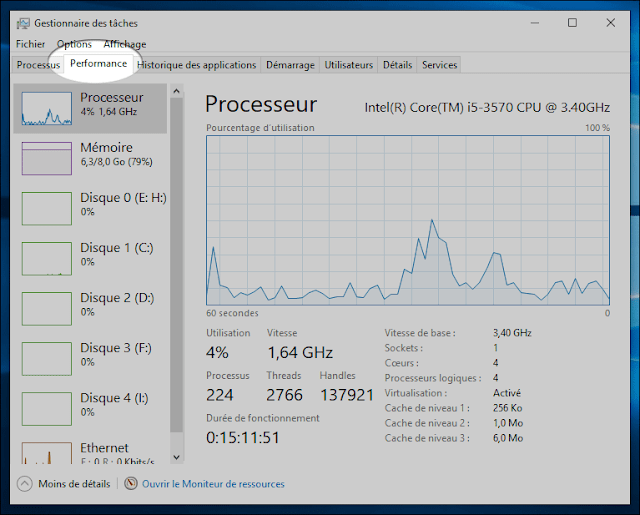
Task: Select the Ethernet graph thumbnail
Action: (x=47, y=453)
